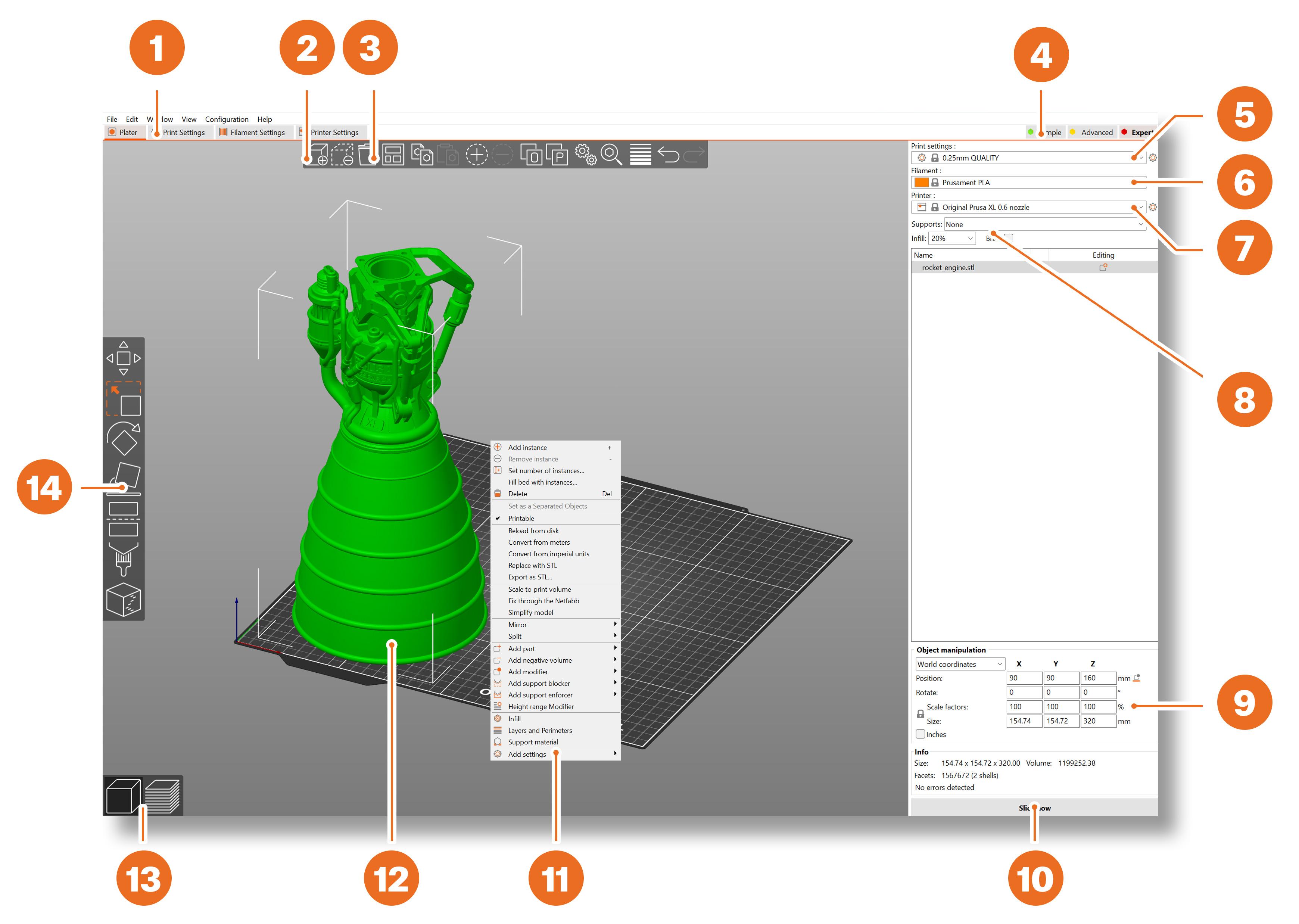
Task: Toggle the Inches checkbox
Action: pos(920,734)
